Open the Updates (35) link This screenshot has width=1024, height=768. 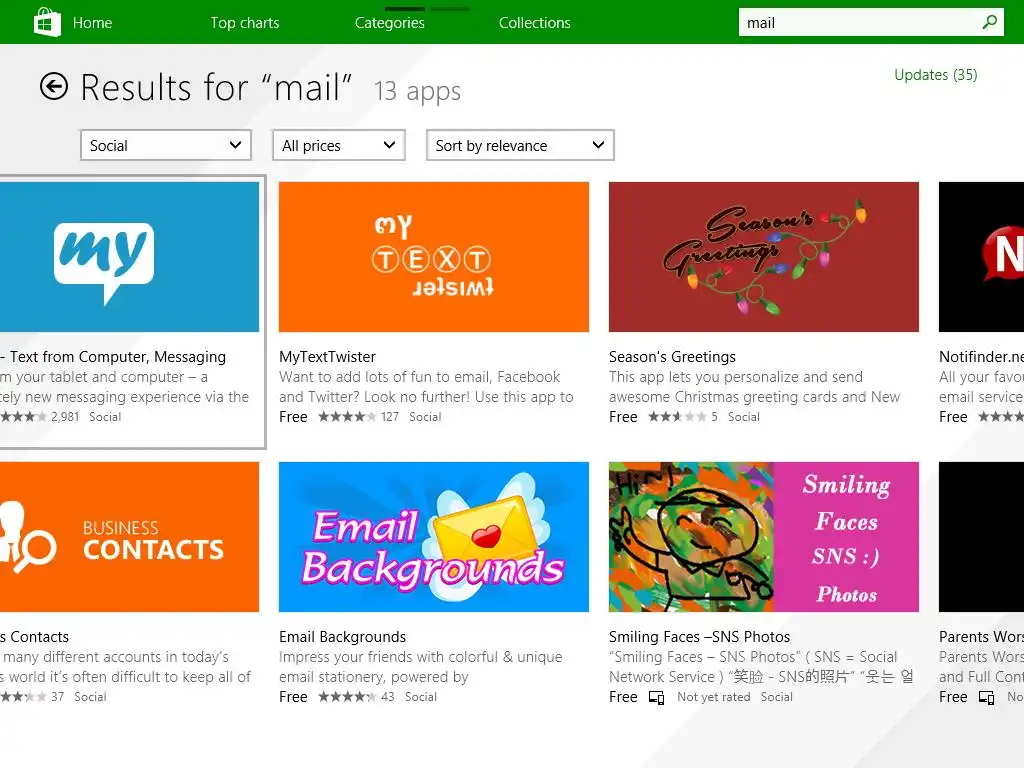coord(936,75)
